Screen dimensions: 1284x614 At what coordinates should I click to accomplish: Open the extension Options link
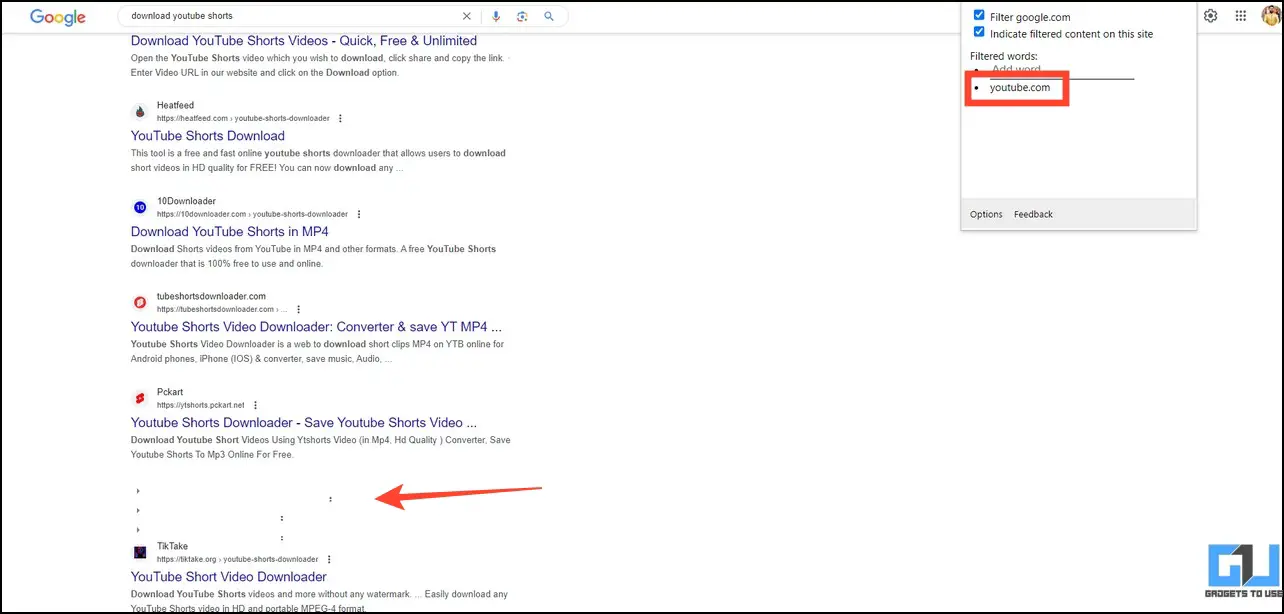(x=986, y=214)
